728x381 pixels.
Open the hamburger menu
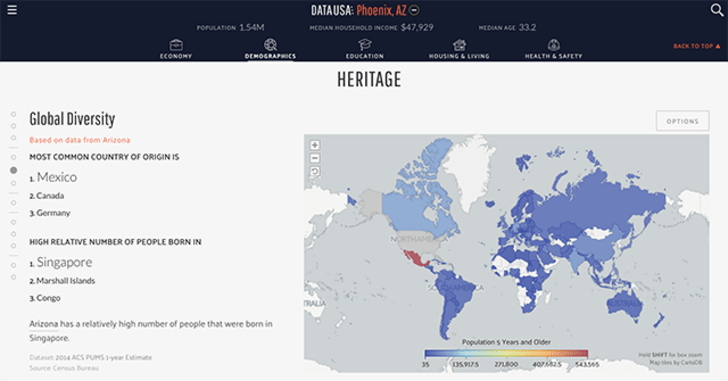pos(12,10)
